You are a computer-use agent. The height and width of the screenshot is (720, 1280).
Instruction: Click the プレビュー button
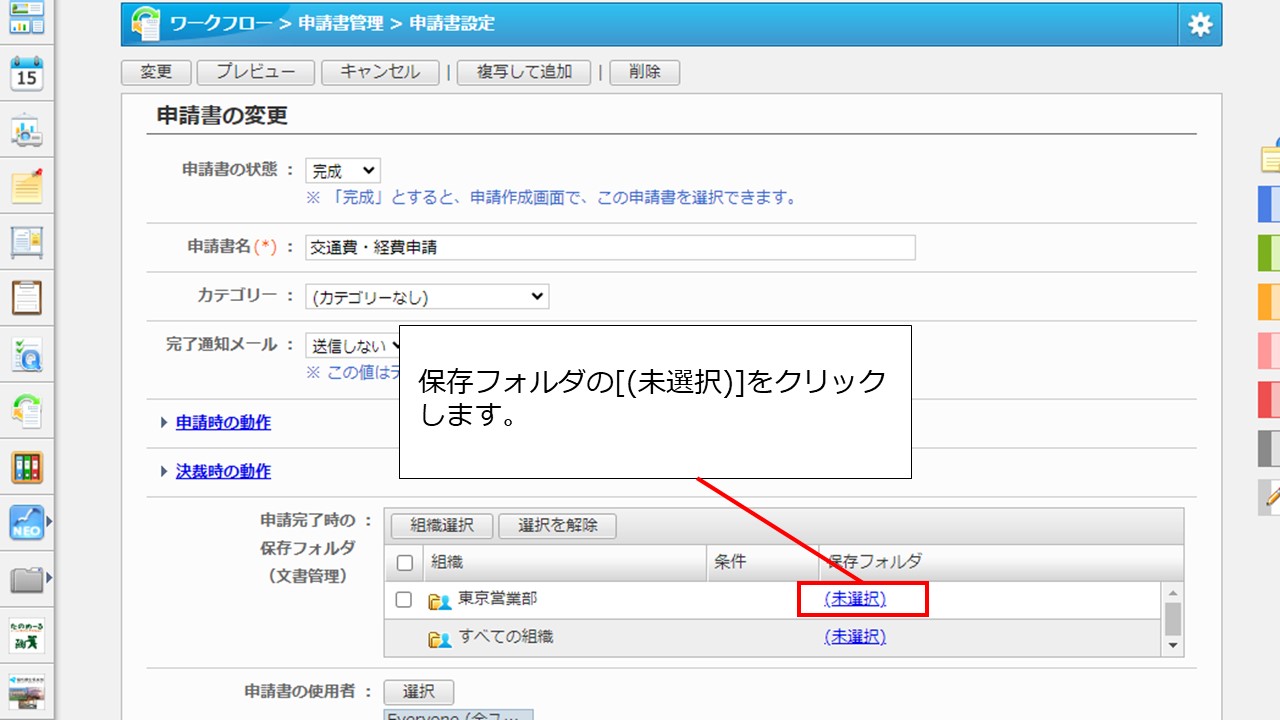(256, 72)
